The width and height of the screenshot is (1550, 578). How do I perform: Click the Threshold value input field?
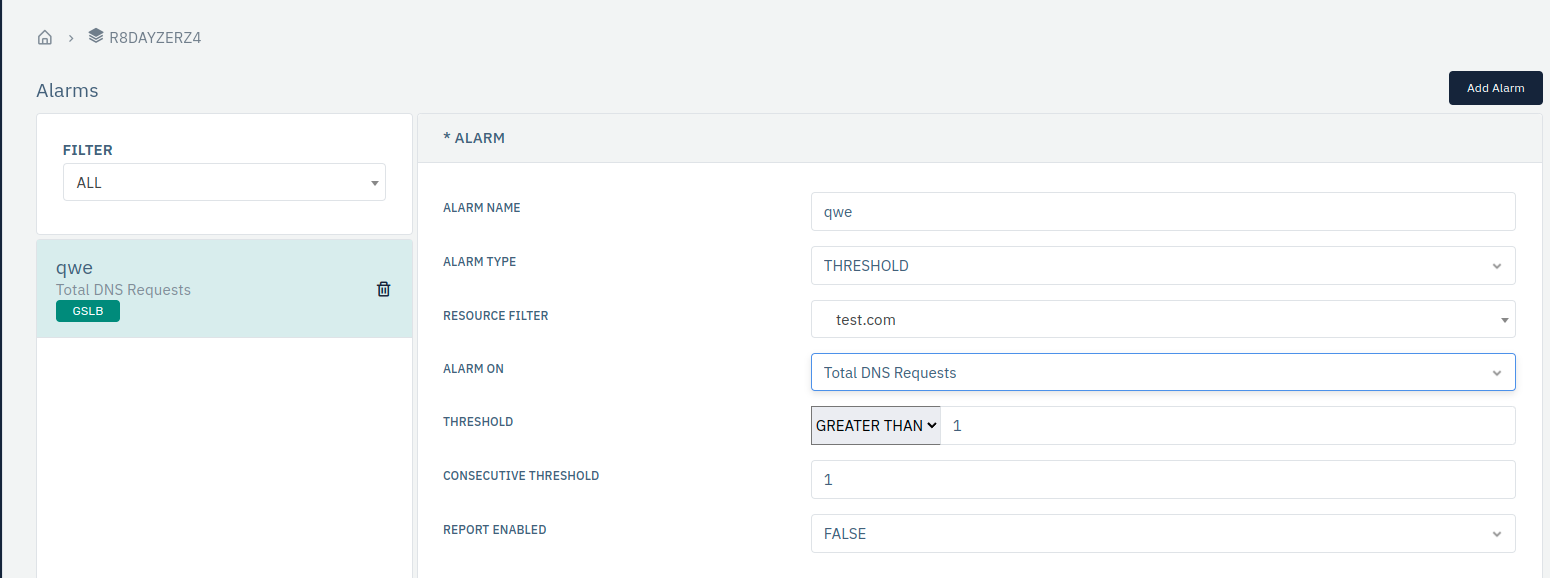click(1228, 425)
